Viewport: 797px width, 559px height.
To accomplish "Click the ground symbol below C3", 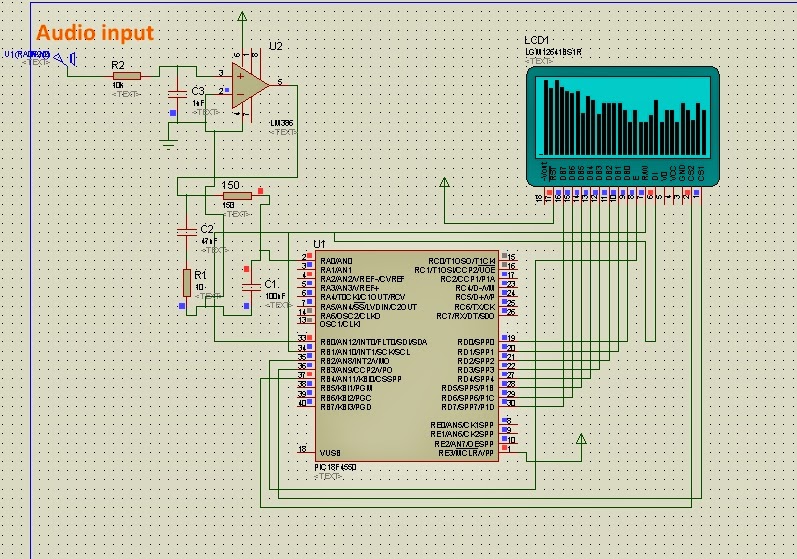I will [x=167, y=143].
